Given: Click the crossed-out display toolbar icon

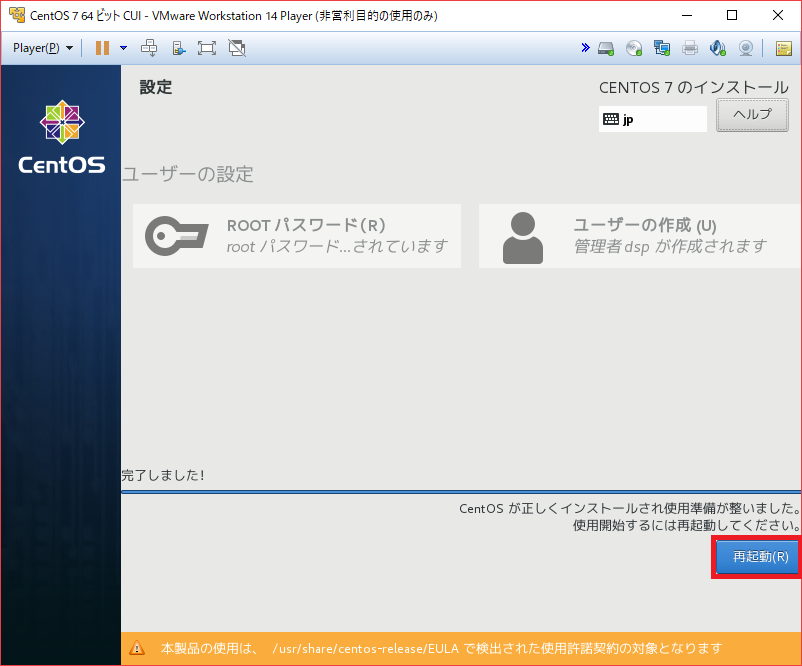Looking at the screenshot, I should click(x=237, y=48).
